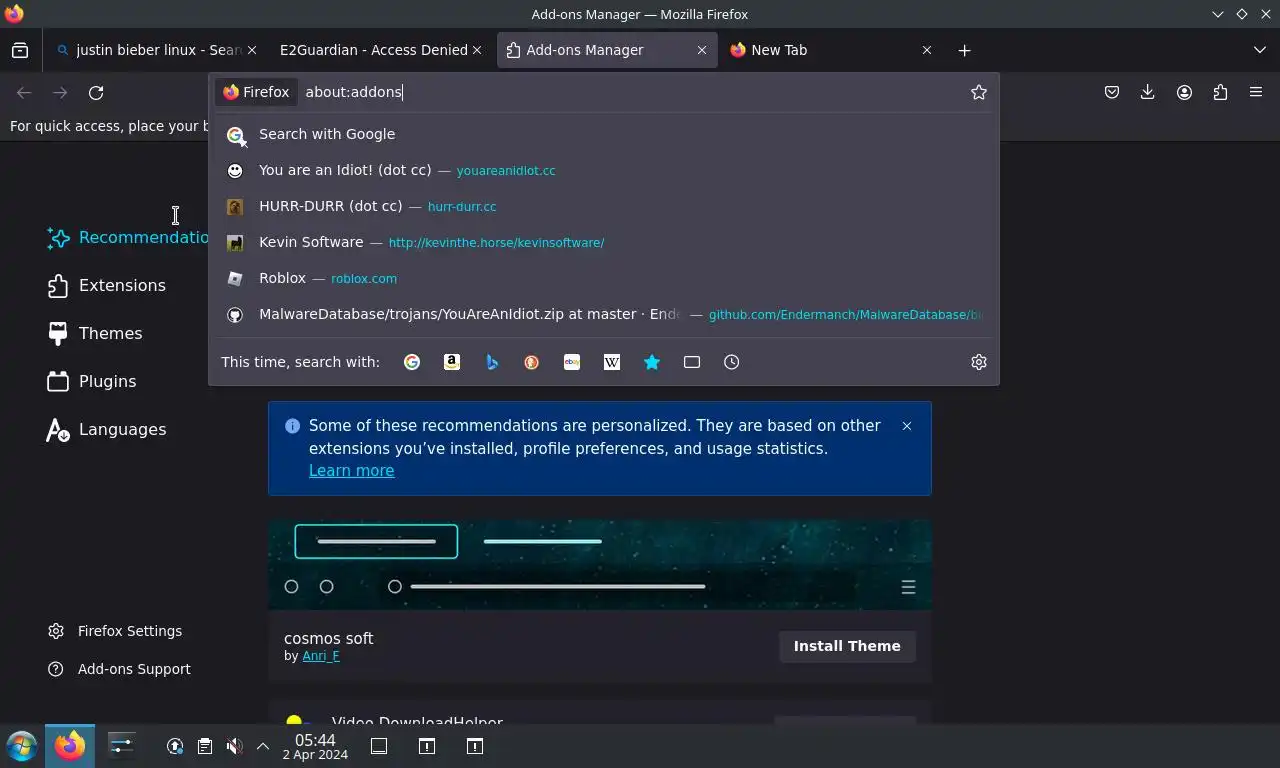Click Firefox icon in the taskbar
The width and height of the screenshot is (1280, 768).
point(70,746)
